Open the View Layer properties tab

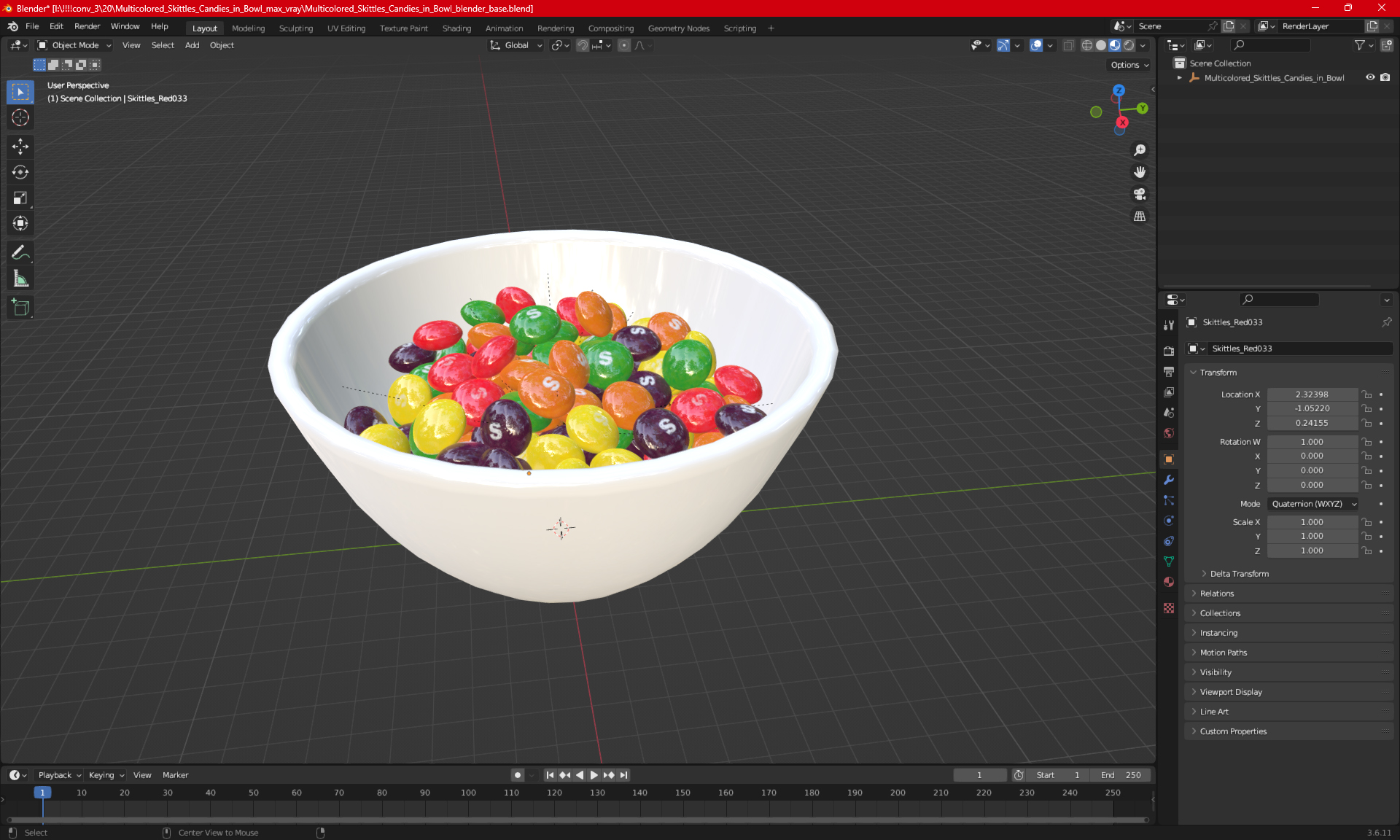click(1169, 392)
